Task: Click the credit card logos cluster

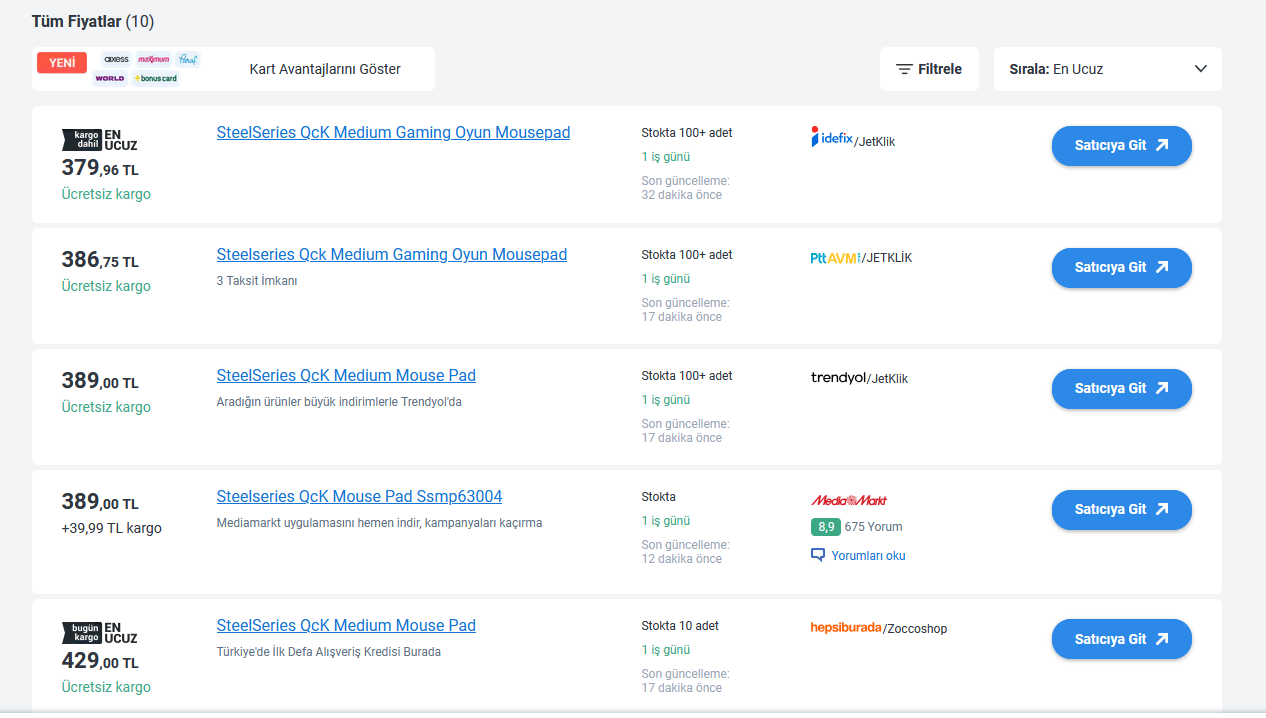Action: (x=146, y=69)
